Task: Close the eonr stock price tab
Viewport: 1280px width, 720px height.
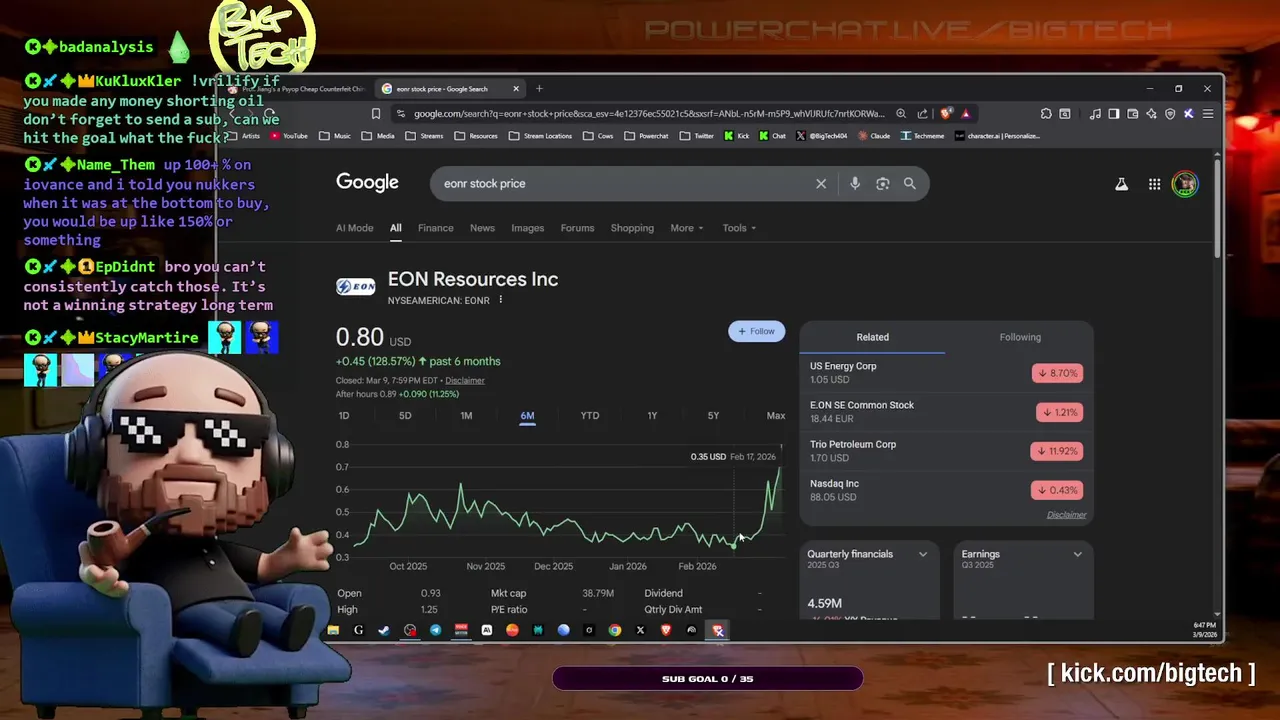Action: 516,89
